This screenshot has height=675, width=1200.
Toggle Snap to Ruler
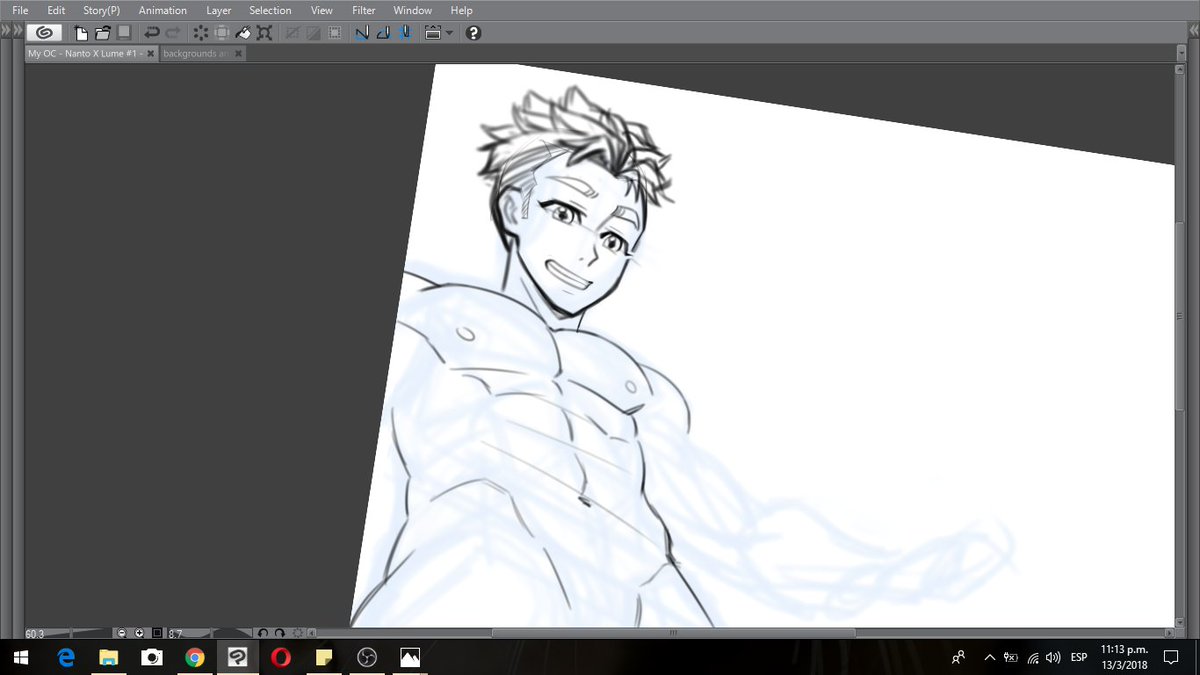pyautogui.click(x=363, y=32)
